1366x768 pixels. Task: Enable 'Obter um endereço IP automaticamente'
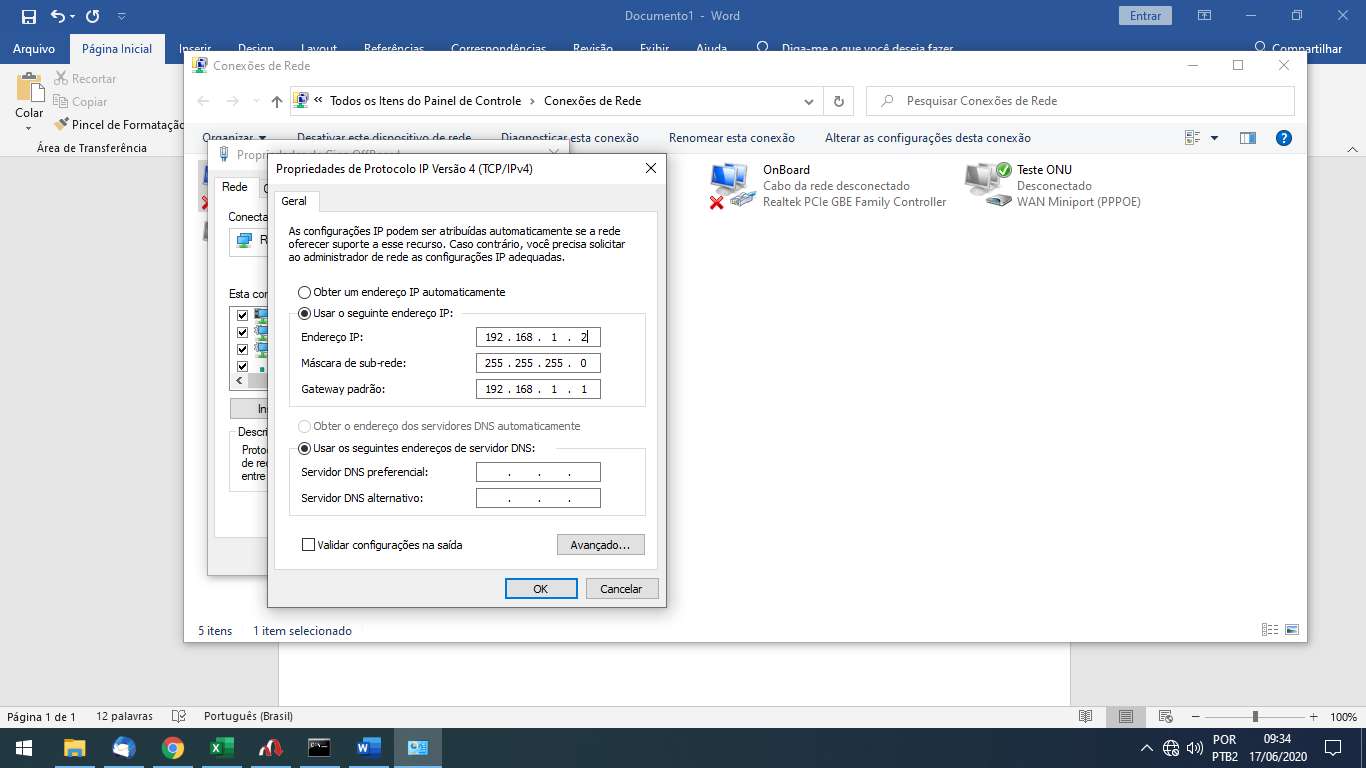[x=303, y=292]
